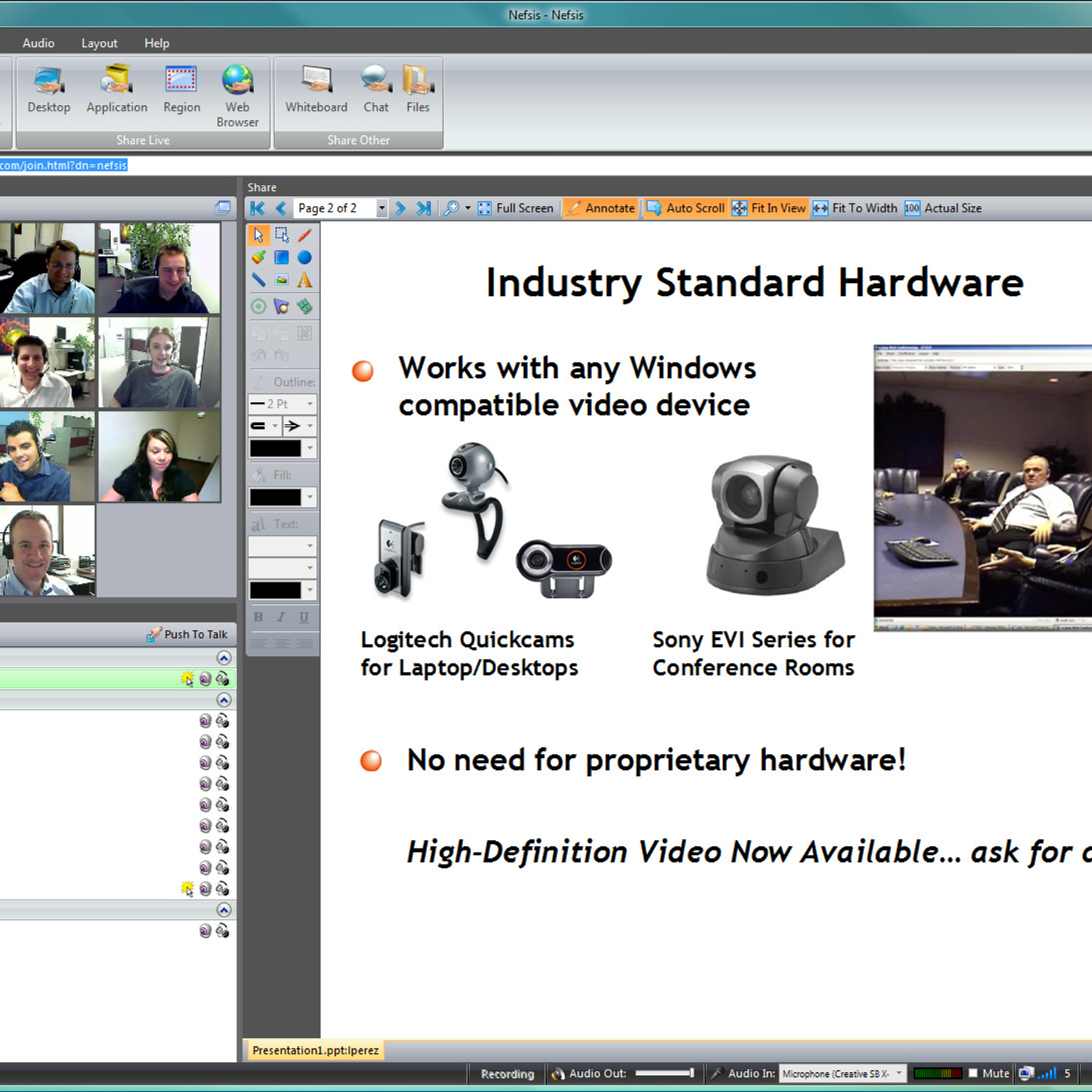Collapse the last participant group
Image resolution: width=1092 pixels, height=1092 pixels.
[x=223, y=910]
